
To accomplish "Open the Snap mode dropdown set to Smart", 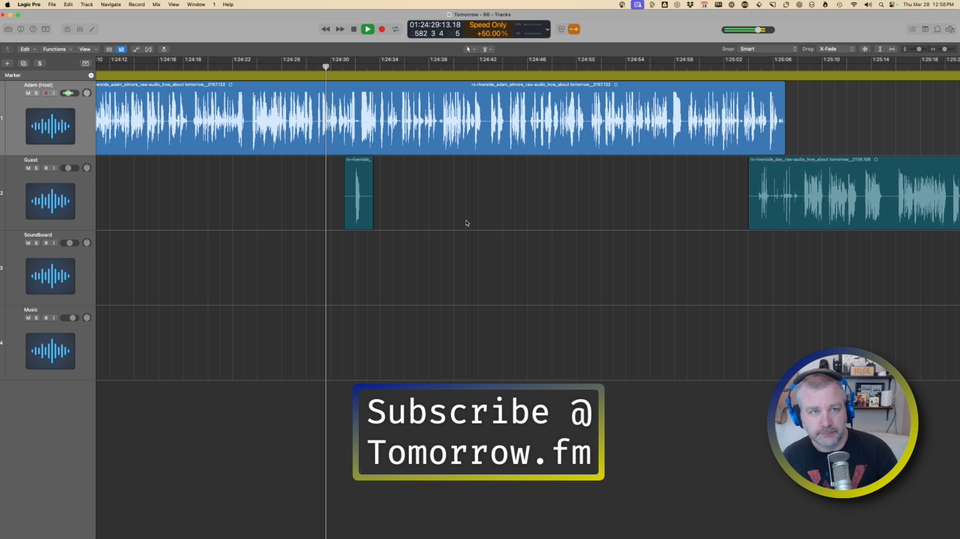I will click(x=768, y=49).
